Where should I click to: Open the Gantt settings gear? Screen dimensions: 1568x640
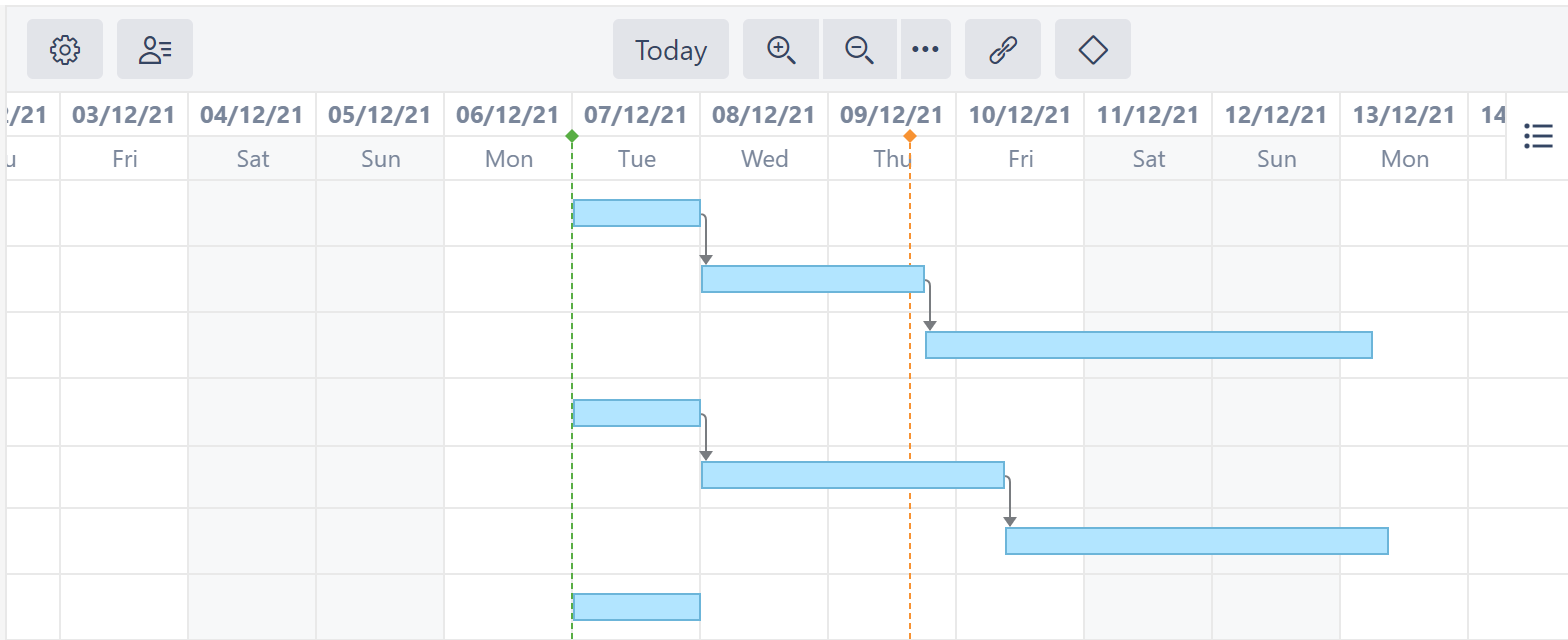64,48
